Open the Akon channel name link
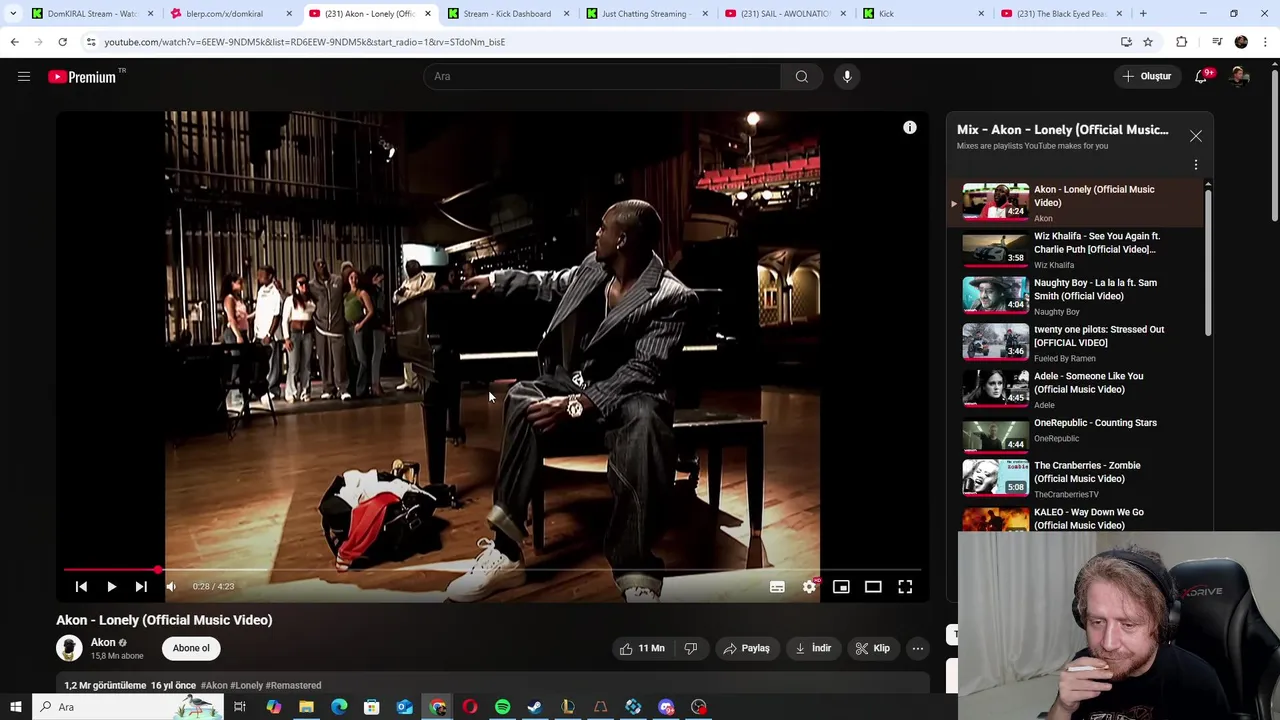Viewport: 1280px width, 720px height. [x=103, y=643]
